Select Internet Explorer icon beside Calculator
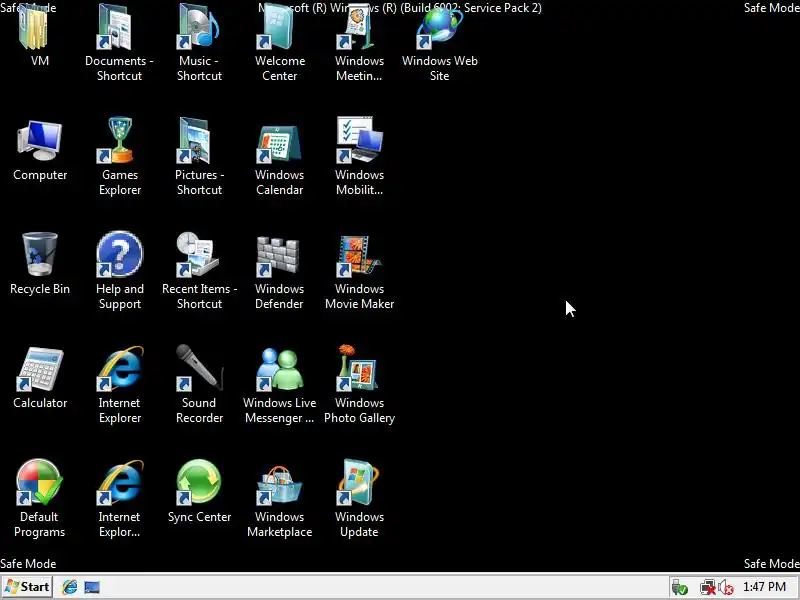The height and width of the screenshot is (600, 800). pos(119,369)
